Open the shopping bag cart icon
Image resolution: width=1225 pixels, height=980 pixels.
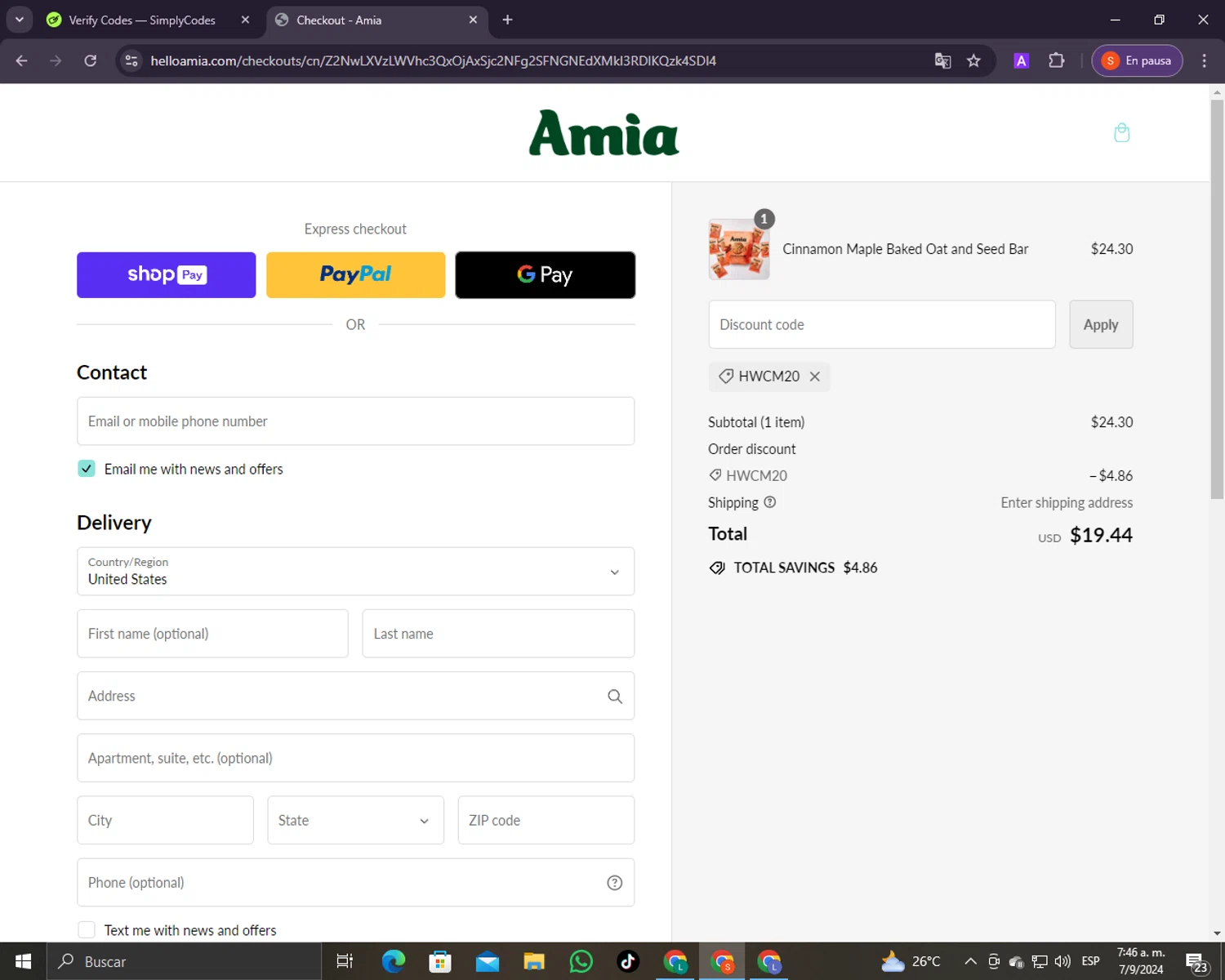coord(1121,133)
